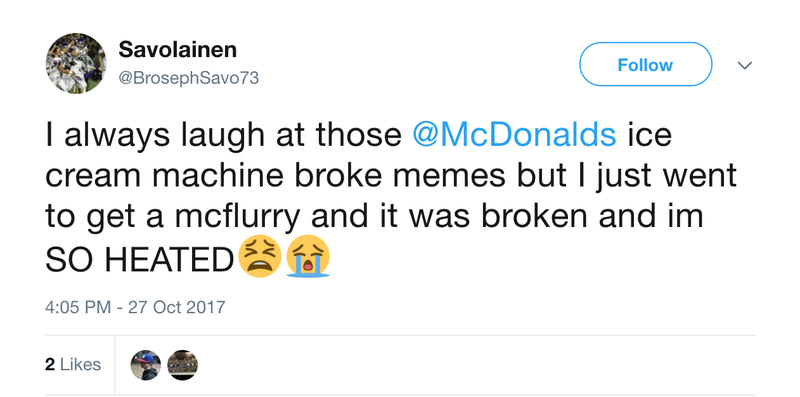Viewport: 800px width, 397px height.
Task: Open the @McDonalds mention
Action: (x=514, y=135)
